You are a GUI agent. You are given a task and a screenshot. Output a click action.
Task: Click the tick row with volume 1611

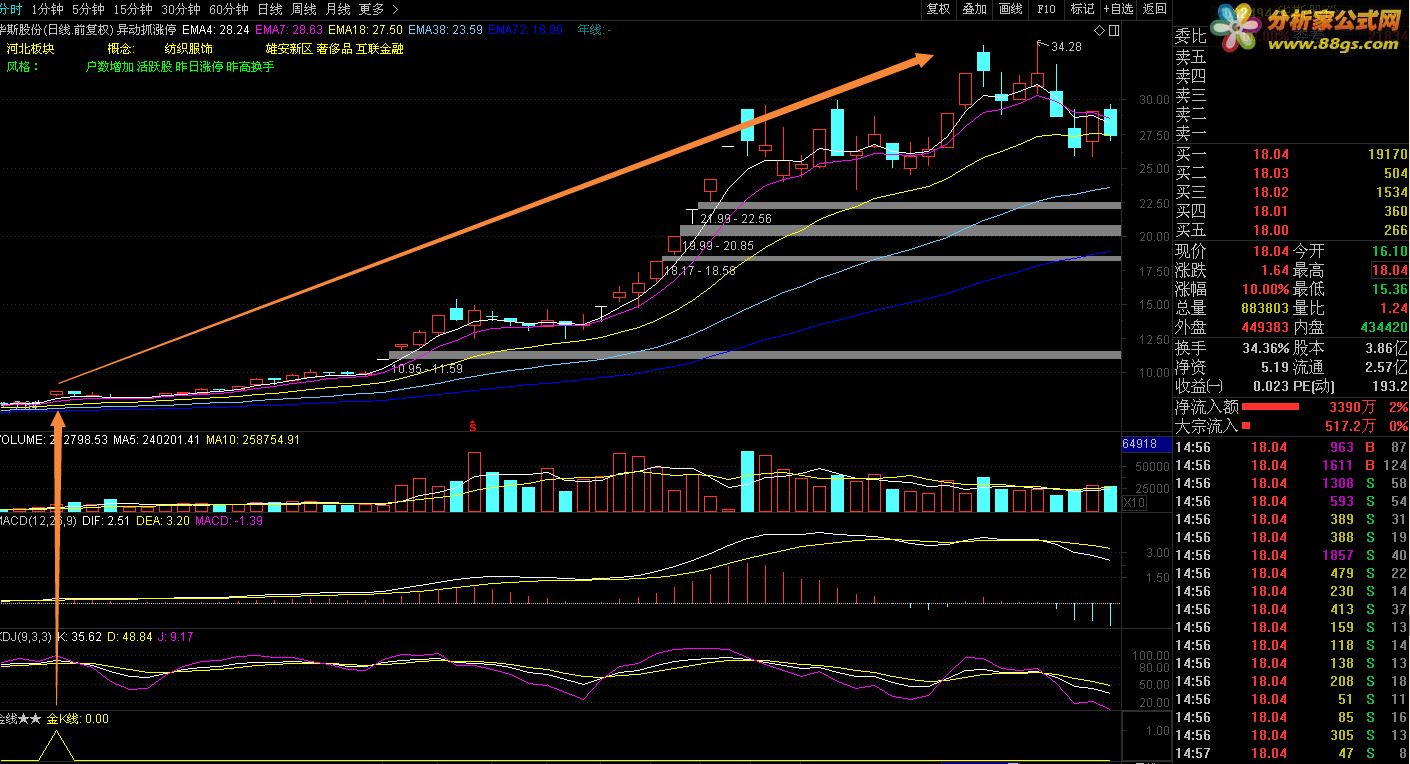[1291, 465]
